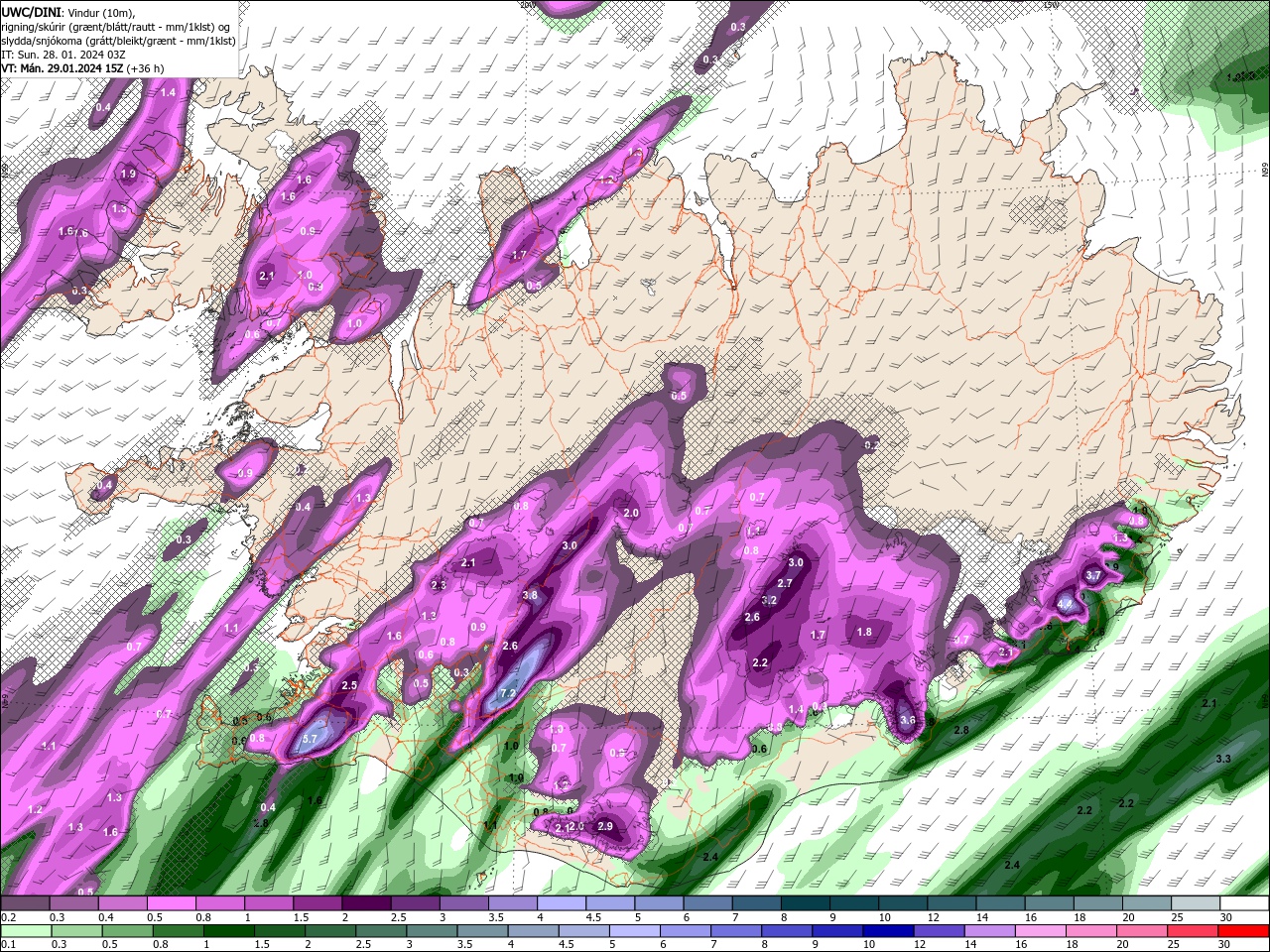Screen dimensions: 1270x952
Task: Click the 3.6 precipitation value label
Action: point(907,720)
